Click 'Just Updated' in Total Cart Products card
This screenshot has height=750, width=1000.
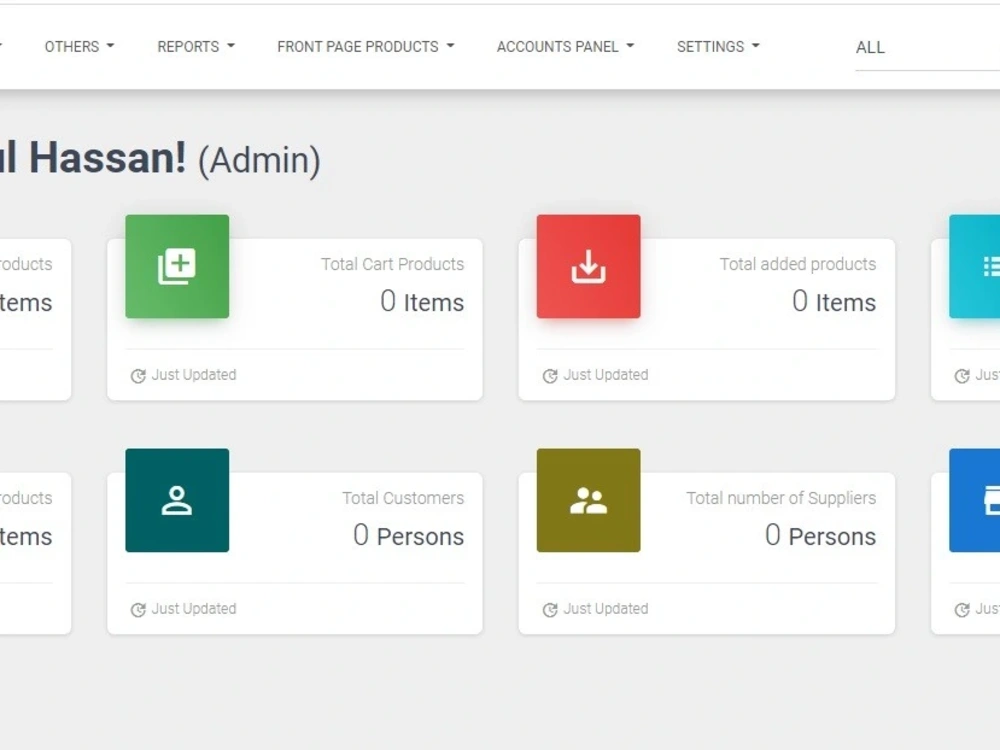point(194,375)
